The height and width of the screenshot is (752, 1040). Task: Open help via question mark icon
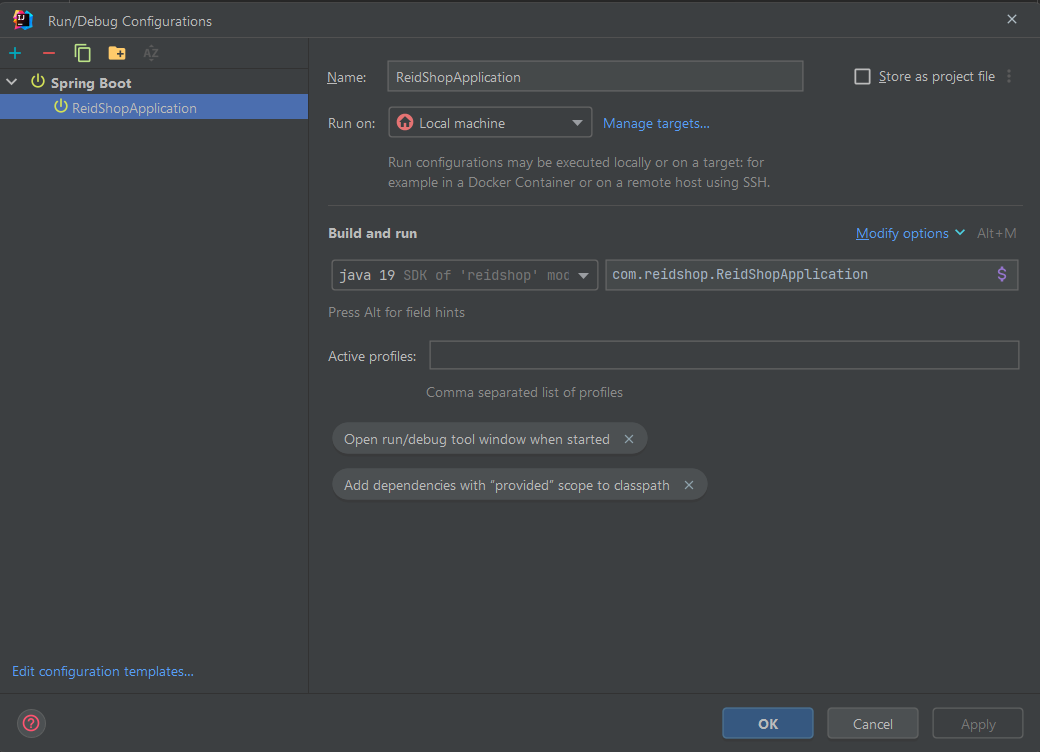(x=31, y=723)
